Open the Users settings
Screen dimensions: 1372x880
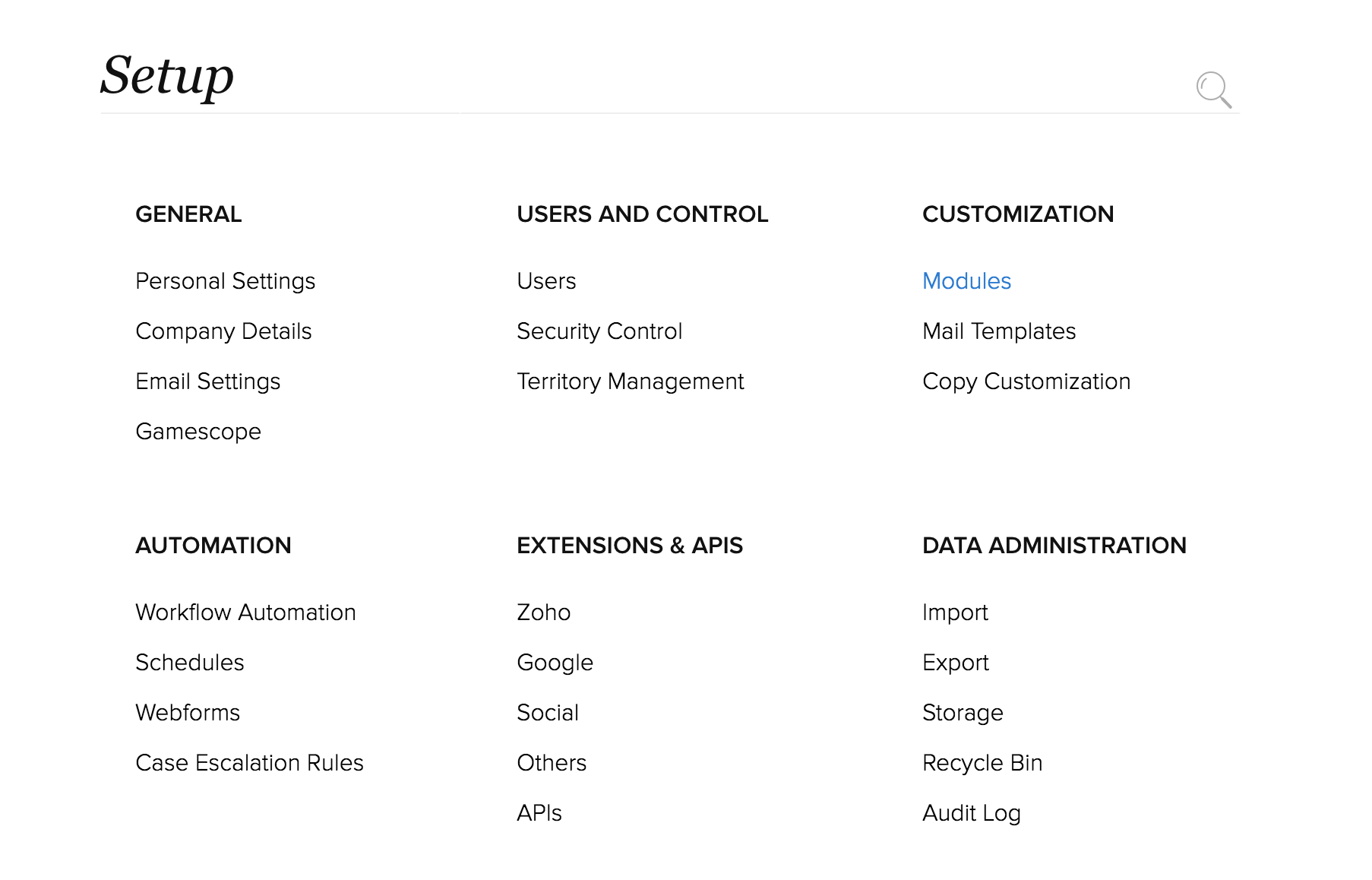point(545,281)
